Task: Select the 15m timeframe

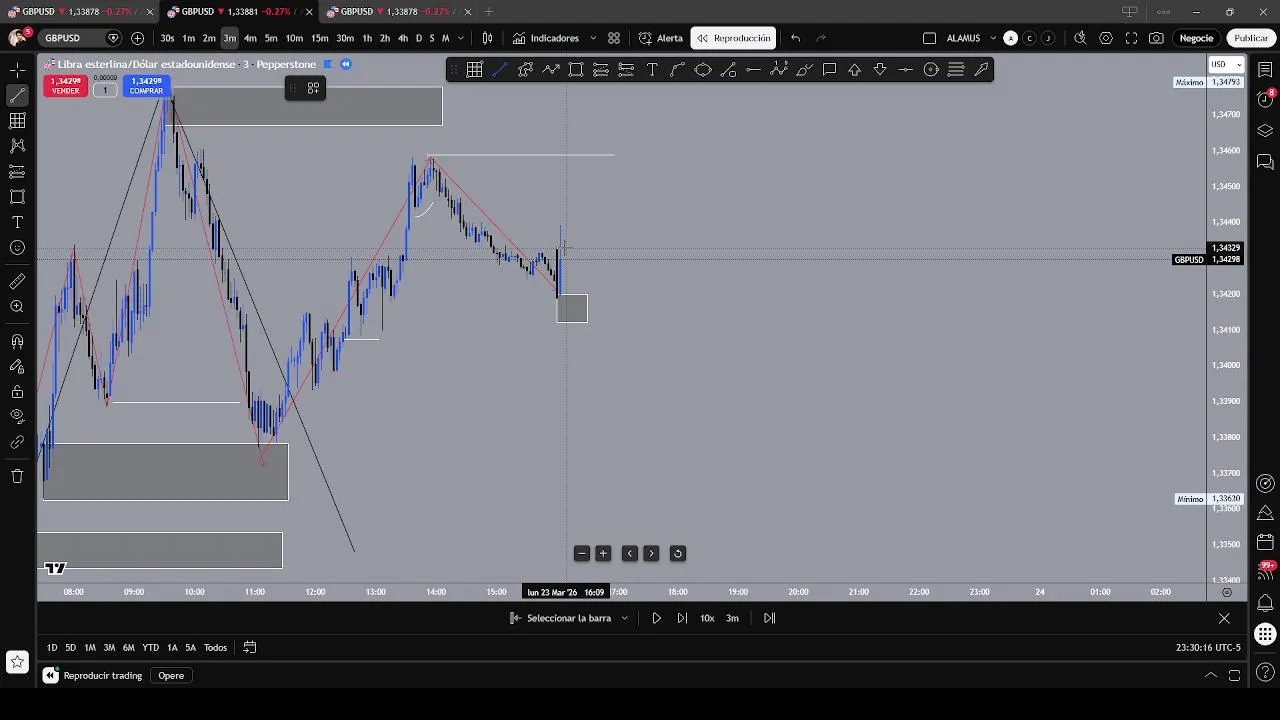Action: coord(319,38)
